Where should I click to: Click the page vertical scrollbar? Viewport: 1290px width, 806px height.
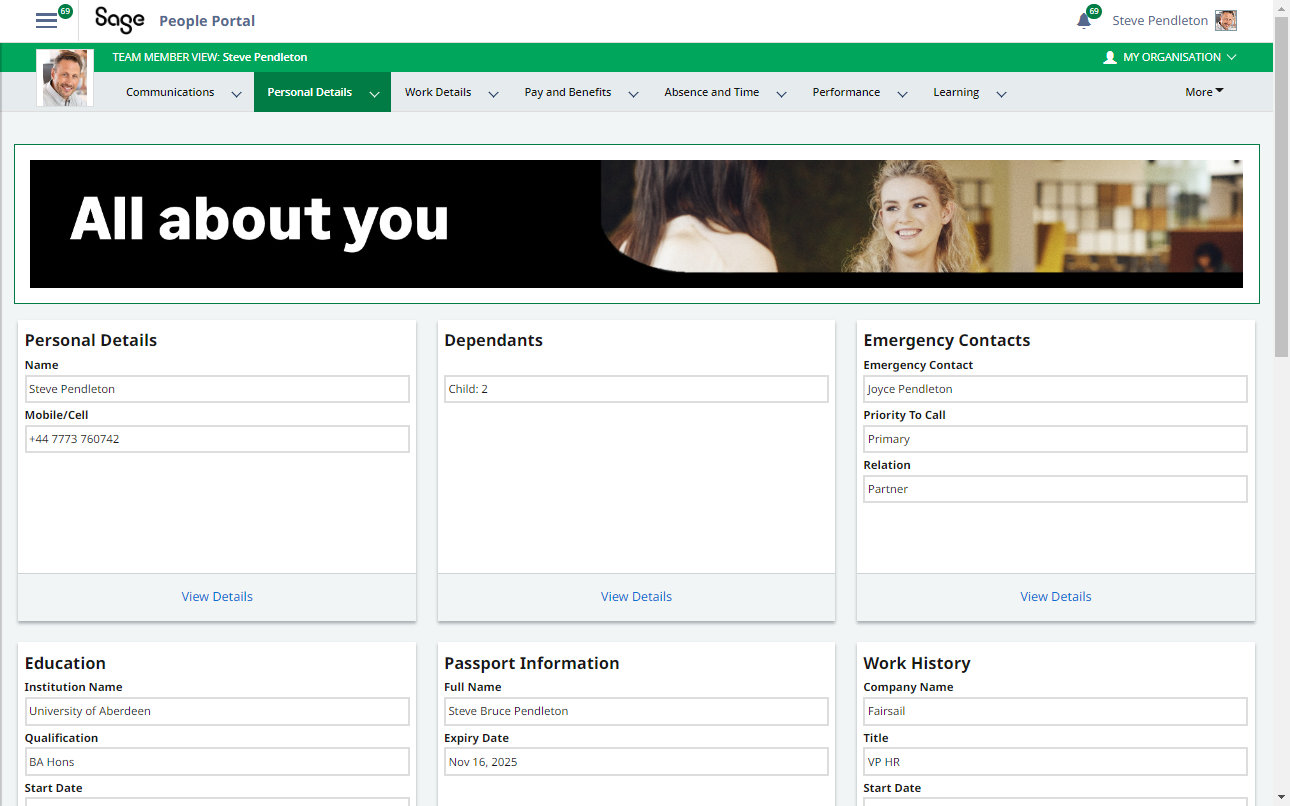pyautogui.click(x=1281, y=200)
